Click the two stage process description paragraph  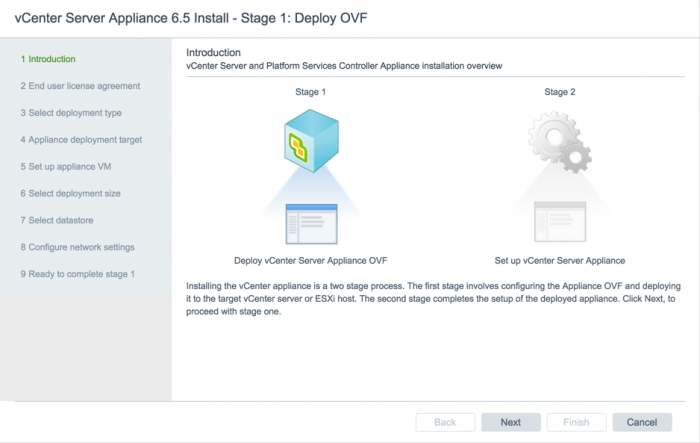433,299
